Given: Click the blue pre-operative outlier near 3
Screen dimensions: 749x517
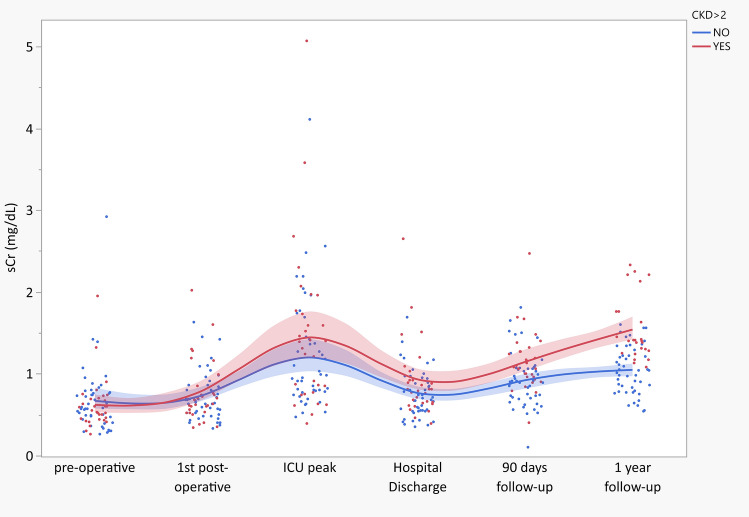Looking at the screenshot, I should point(106,216).
